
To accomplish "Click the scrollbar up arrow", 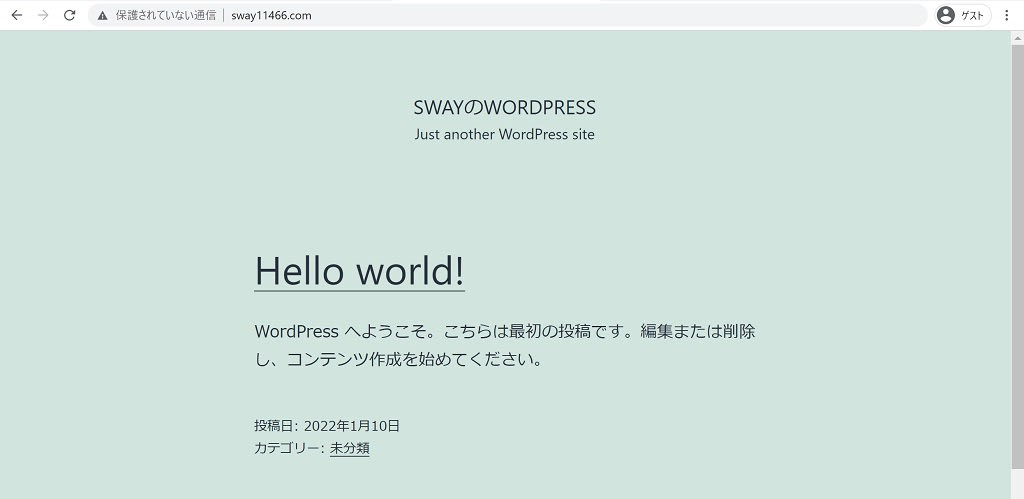I will 1017,38.
